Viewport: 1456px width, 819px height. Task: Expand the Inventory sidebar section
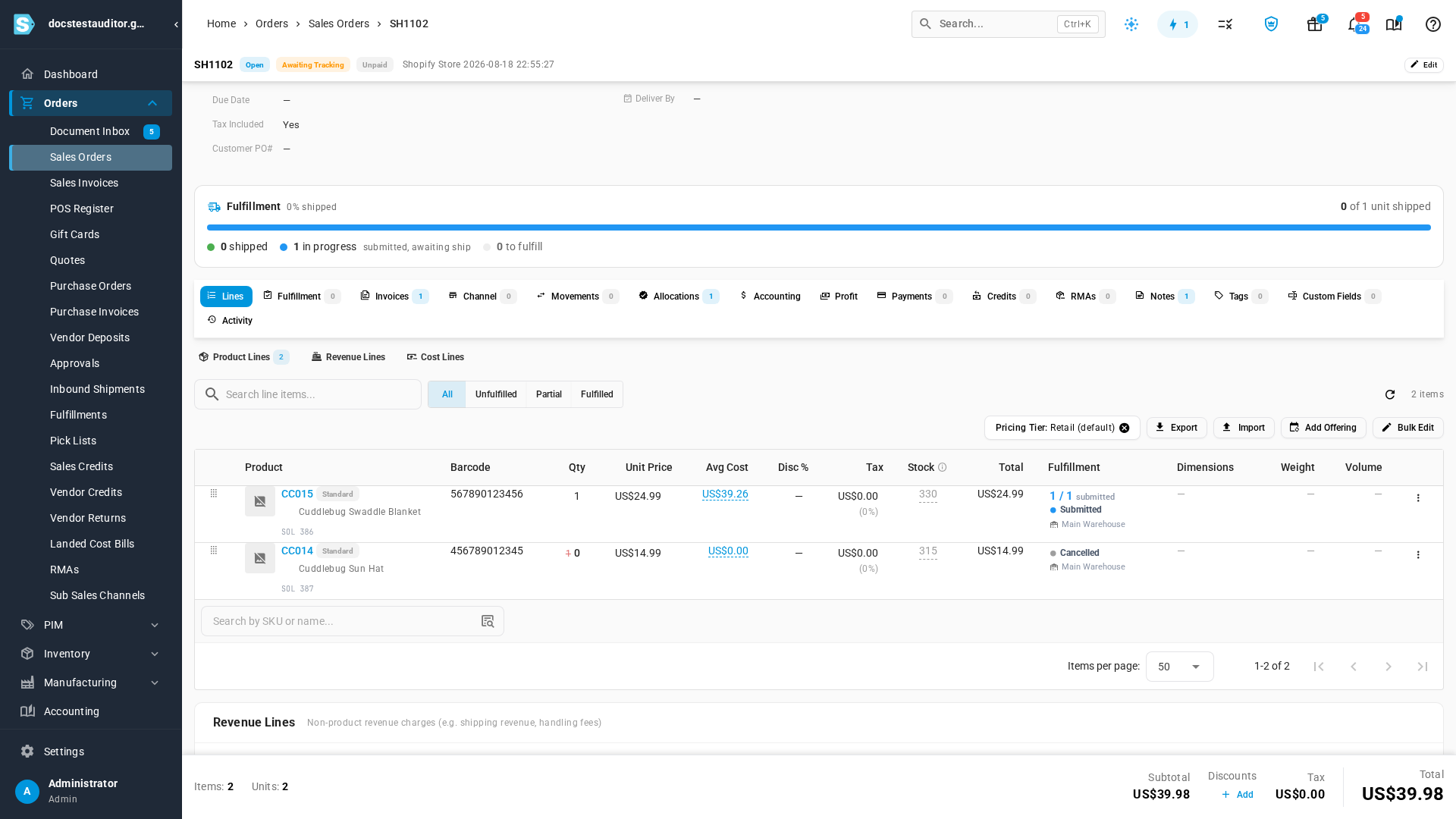155,654
